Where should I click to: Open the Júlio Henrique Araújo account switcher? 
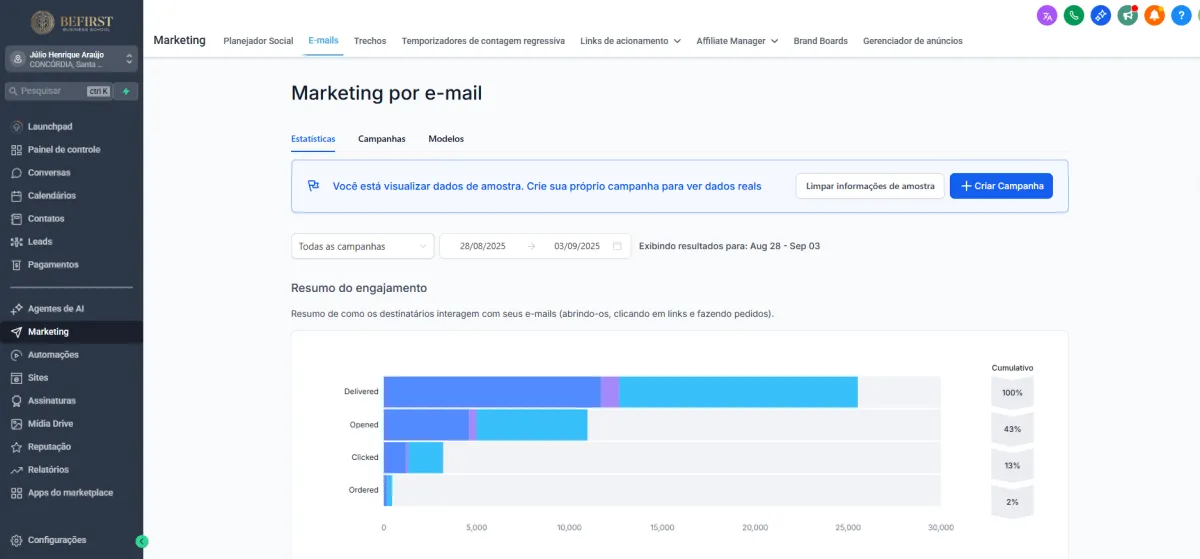point(71,59)
